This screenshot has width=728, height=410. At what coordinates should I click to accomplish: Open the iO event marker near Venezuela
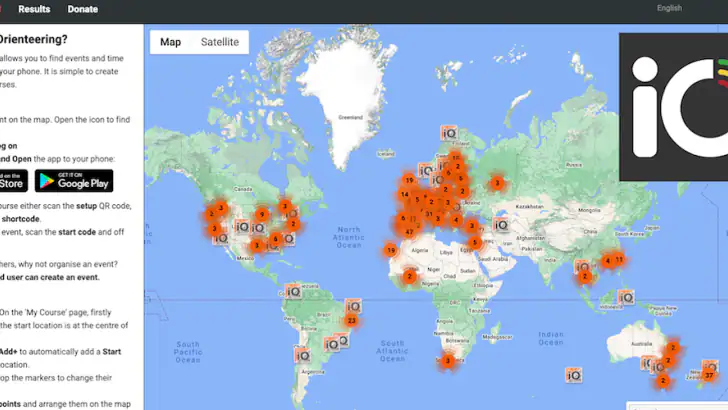(x=293, y=292)
